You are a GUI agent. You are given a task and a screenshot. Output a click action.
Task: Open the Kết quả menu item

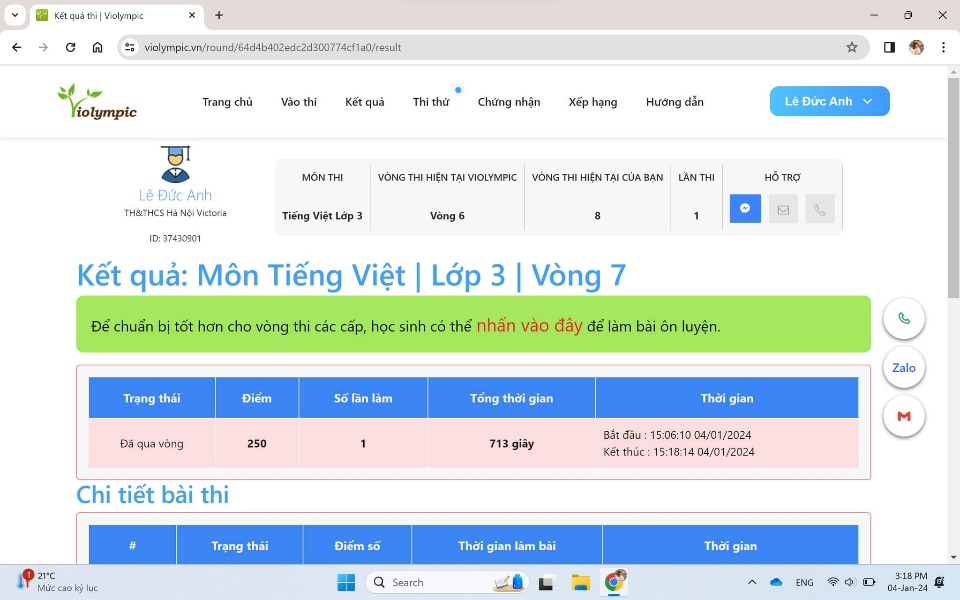(364, 102)
